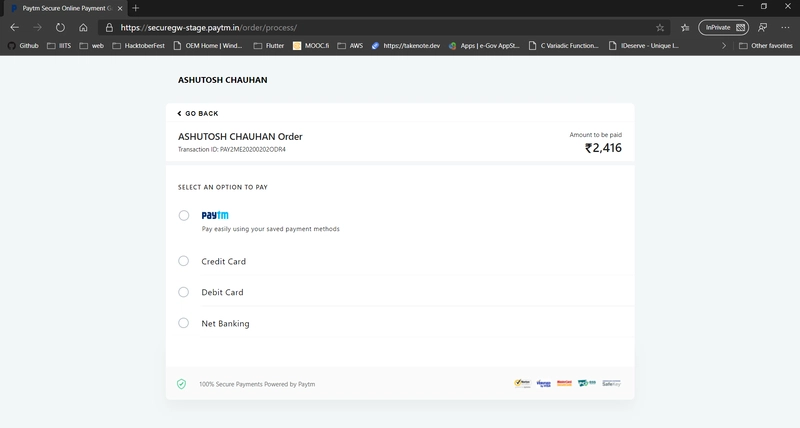
Task: Open the HacktoberFest bookmarks folder
Action: (x=139, y=45)
